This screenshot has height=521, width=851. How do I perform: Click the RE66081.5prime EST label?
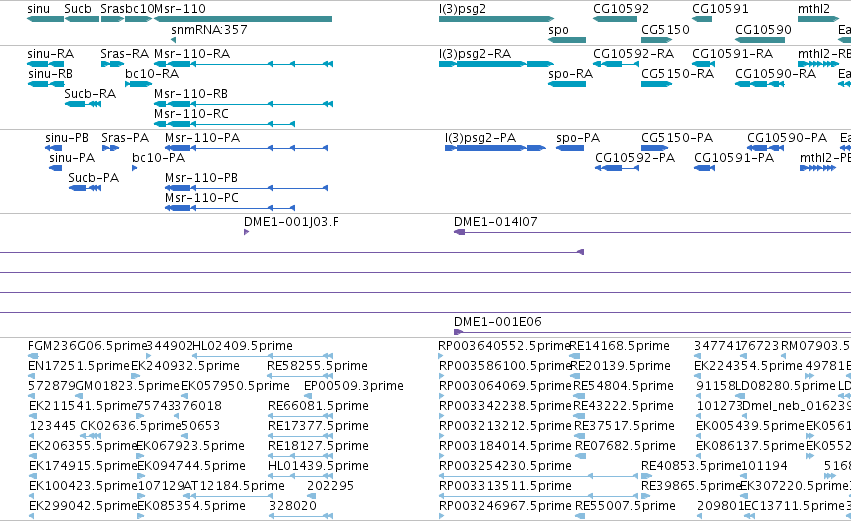pyautogui.click(x=318, y=406)
